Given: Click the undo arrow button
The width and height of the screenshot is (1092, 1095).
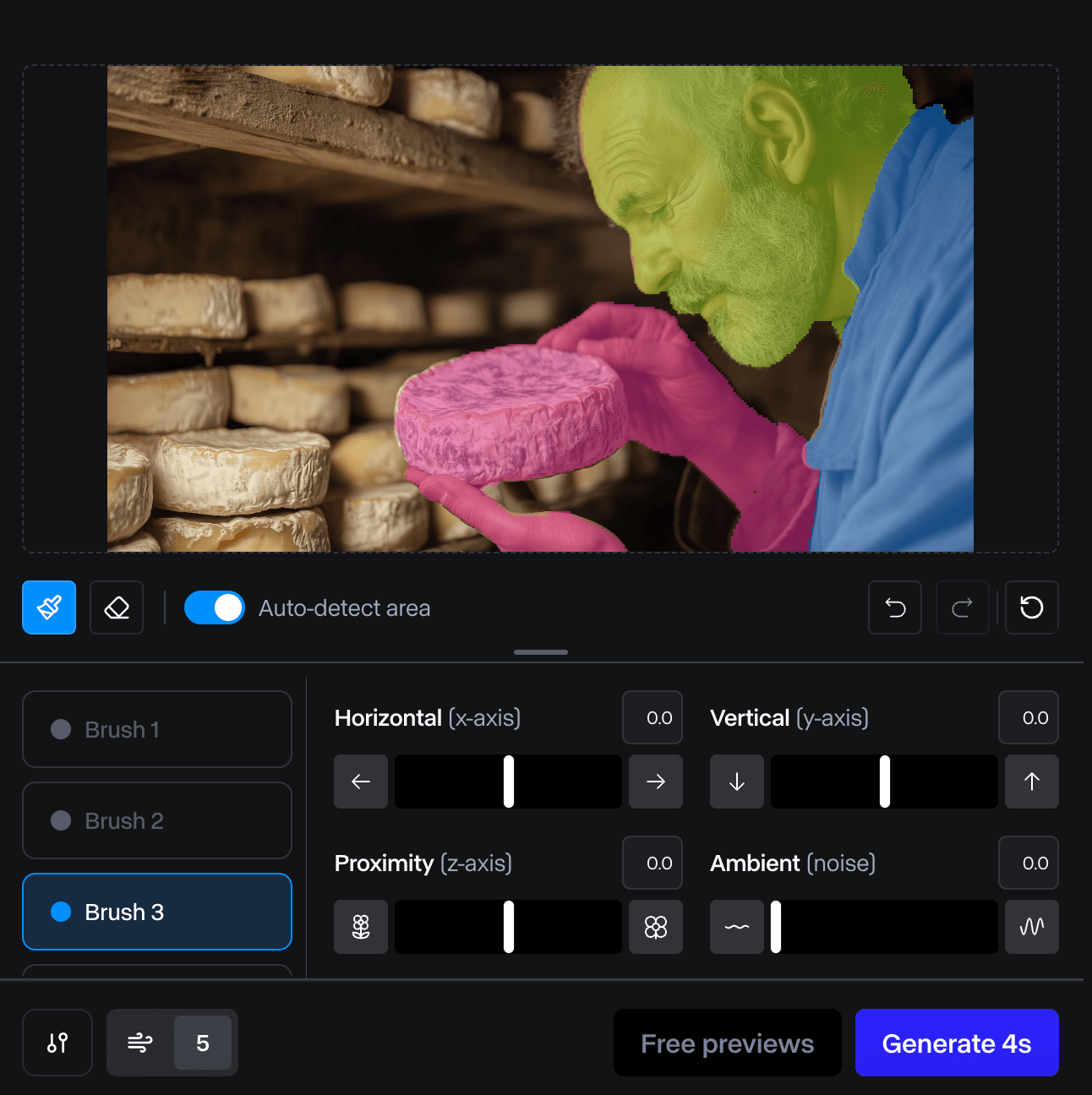Looking at the screenshot, I should tap(895, 607).
